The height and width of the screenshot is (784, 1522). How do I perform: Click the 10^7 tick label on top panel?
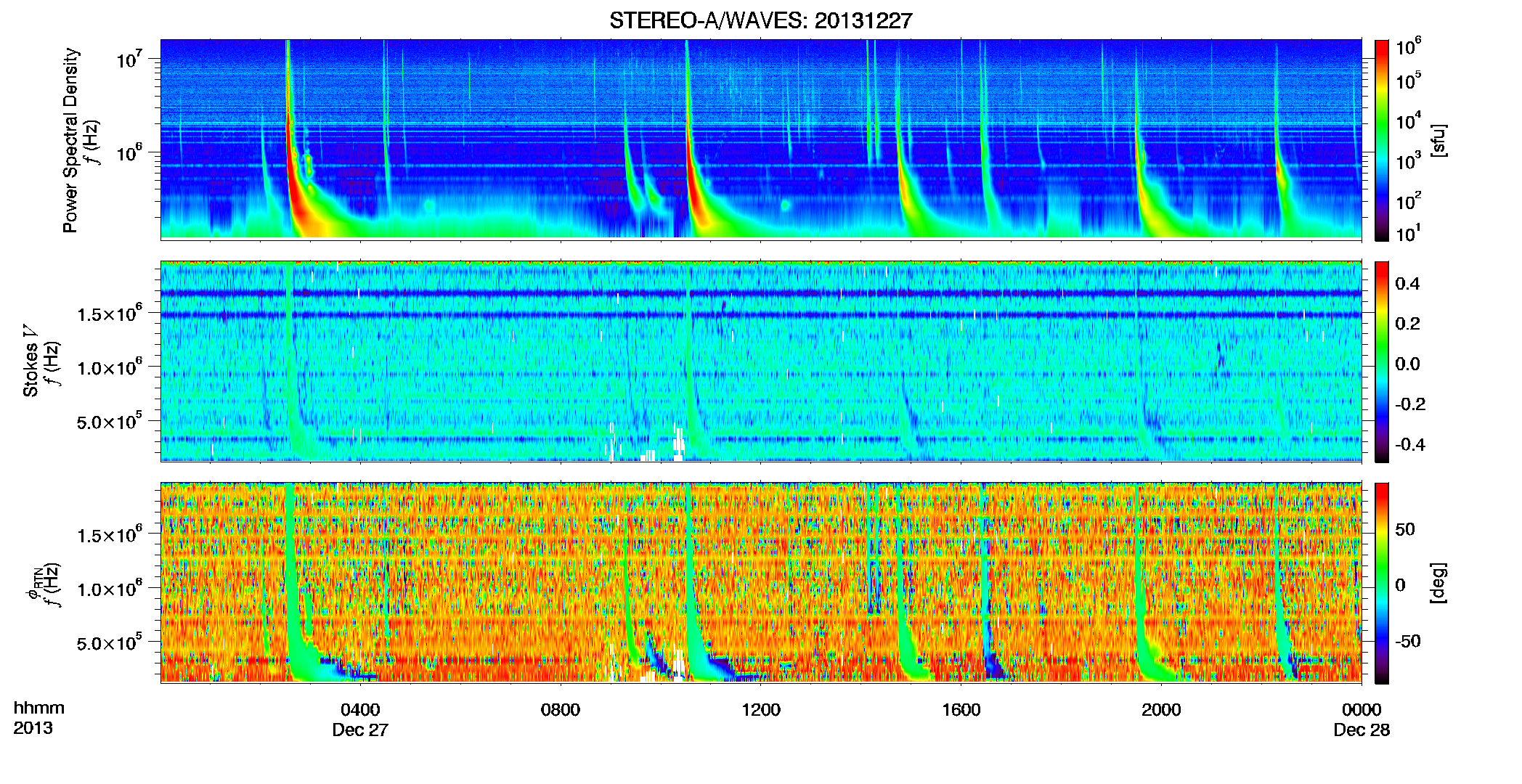pos(130,60)
